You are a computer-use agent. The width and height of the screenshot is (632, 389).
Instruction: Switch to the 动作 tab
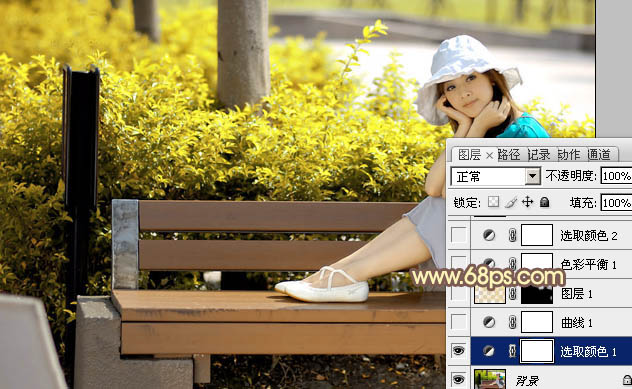[569, 155]
